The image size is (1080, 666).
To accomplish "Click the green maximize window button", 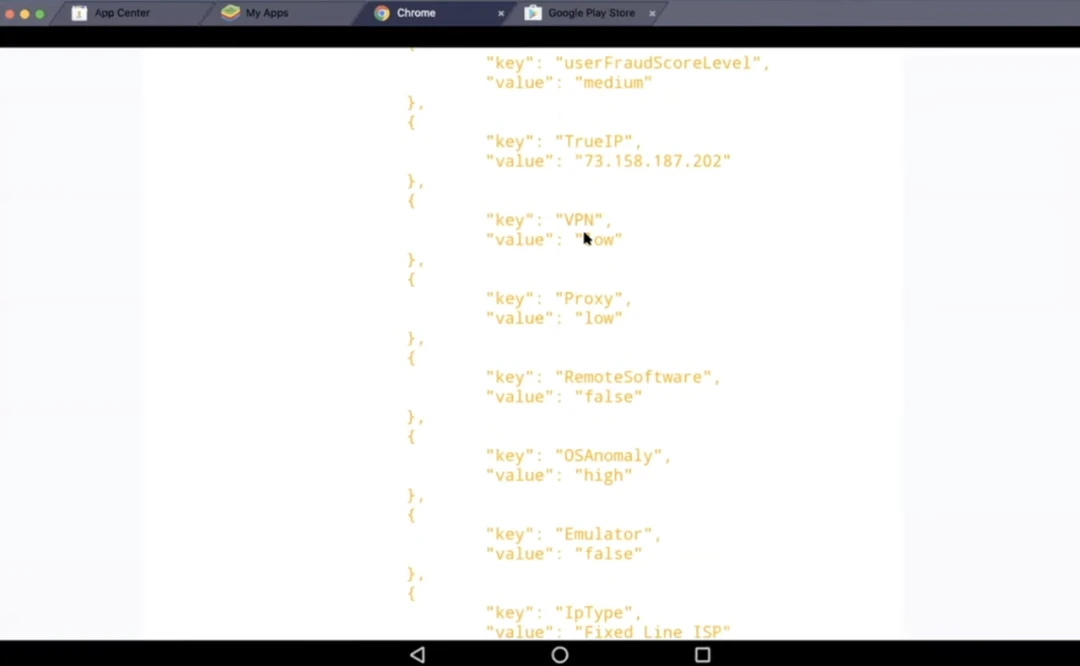I will 40,14.
